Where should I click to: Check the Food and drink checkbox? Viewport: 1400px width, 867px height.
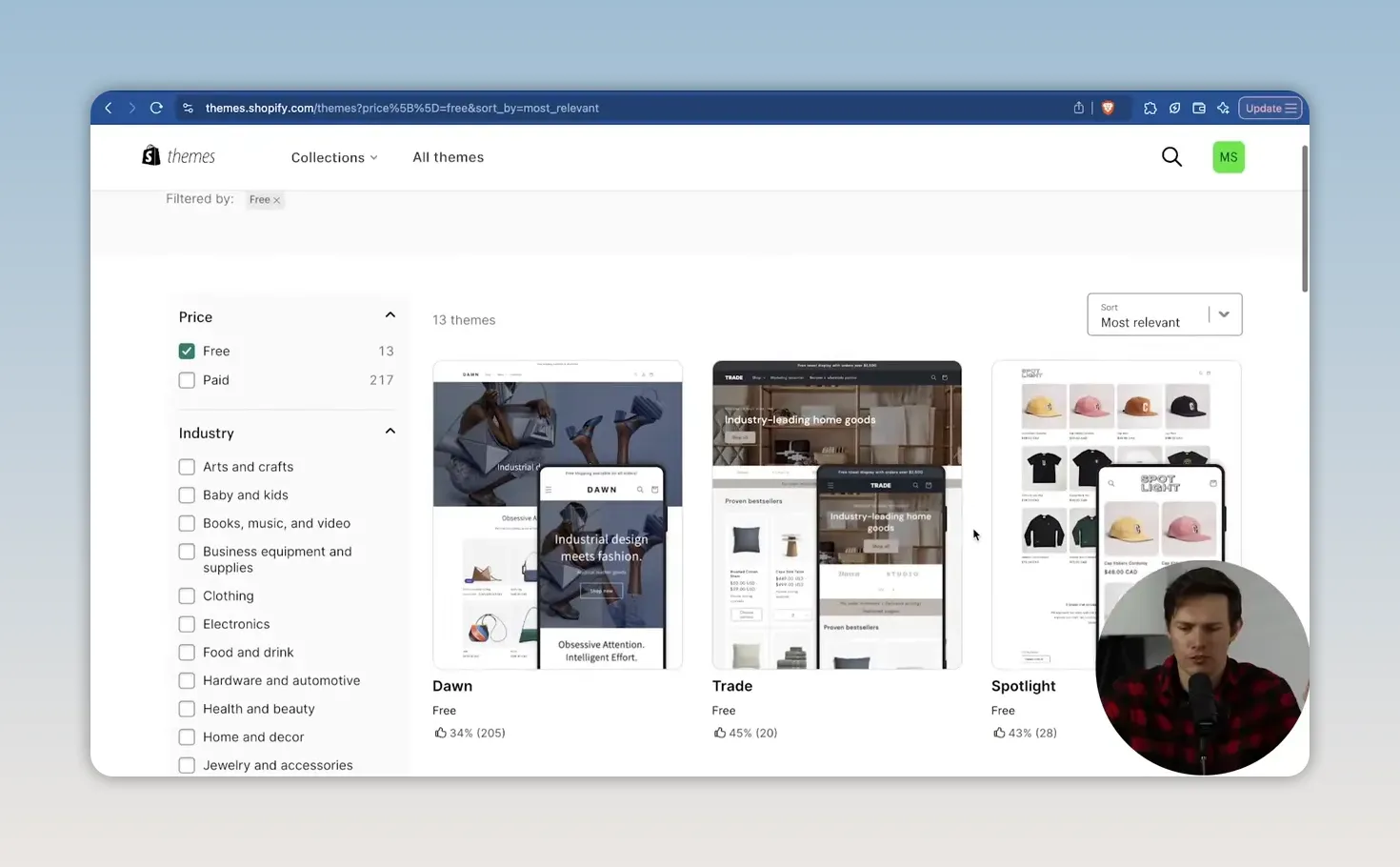click(187, 653)
